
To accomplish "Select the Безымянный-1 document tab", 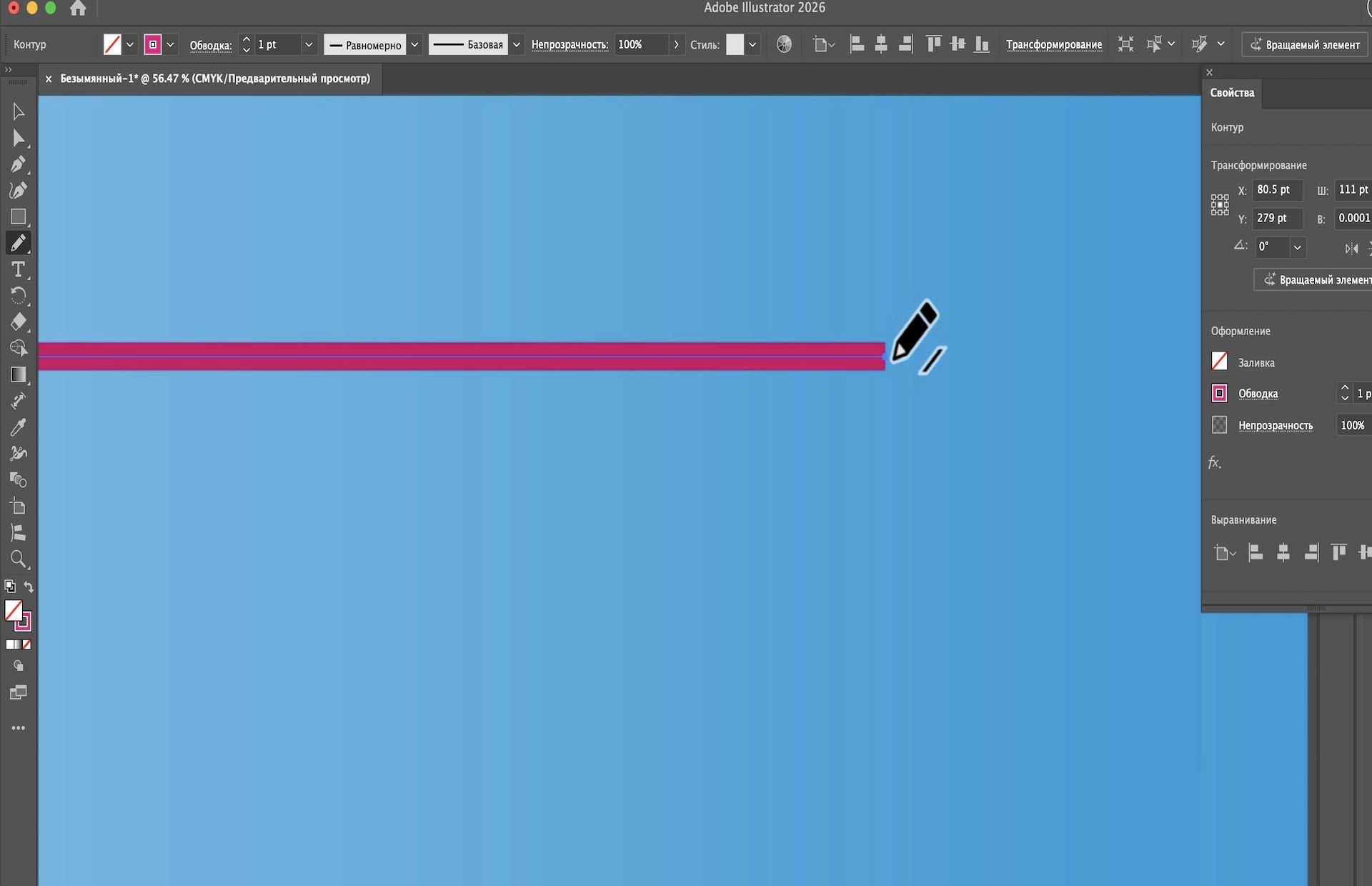I will pyautogui.click(x=214, y=79).
